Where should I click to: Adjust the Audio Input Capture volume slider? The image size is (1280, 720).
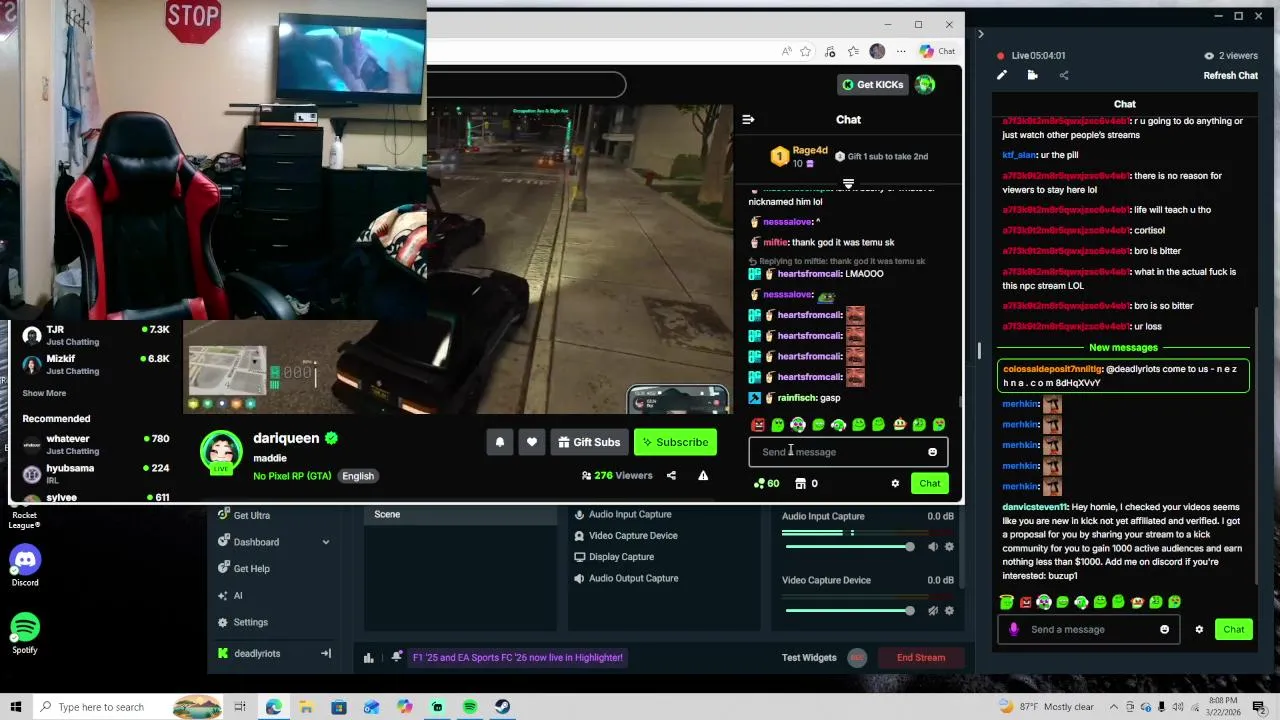coord(849,547)
